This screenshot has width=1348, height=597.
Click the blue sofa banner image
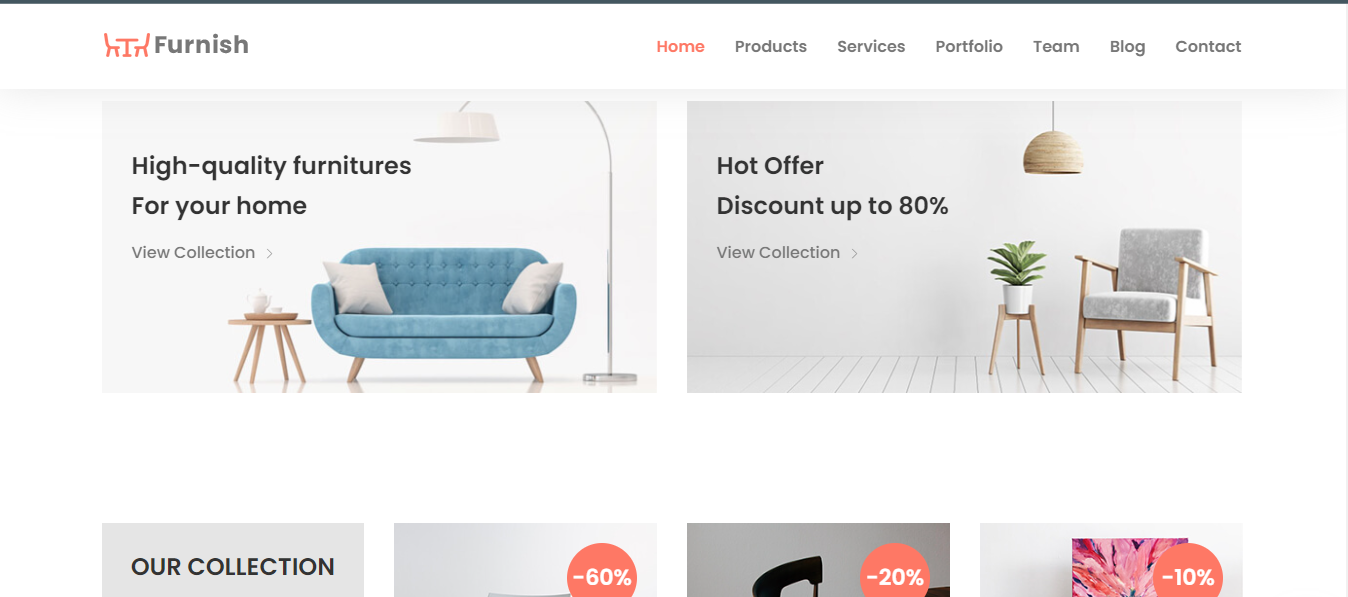[379, 246]
